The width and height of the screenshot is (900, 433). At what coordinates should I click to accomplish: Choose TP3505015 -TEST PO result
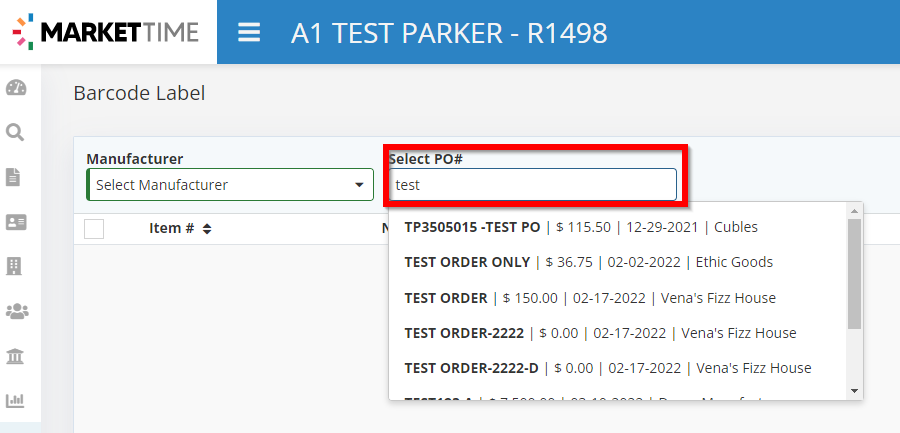click(619, 227)
